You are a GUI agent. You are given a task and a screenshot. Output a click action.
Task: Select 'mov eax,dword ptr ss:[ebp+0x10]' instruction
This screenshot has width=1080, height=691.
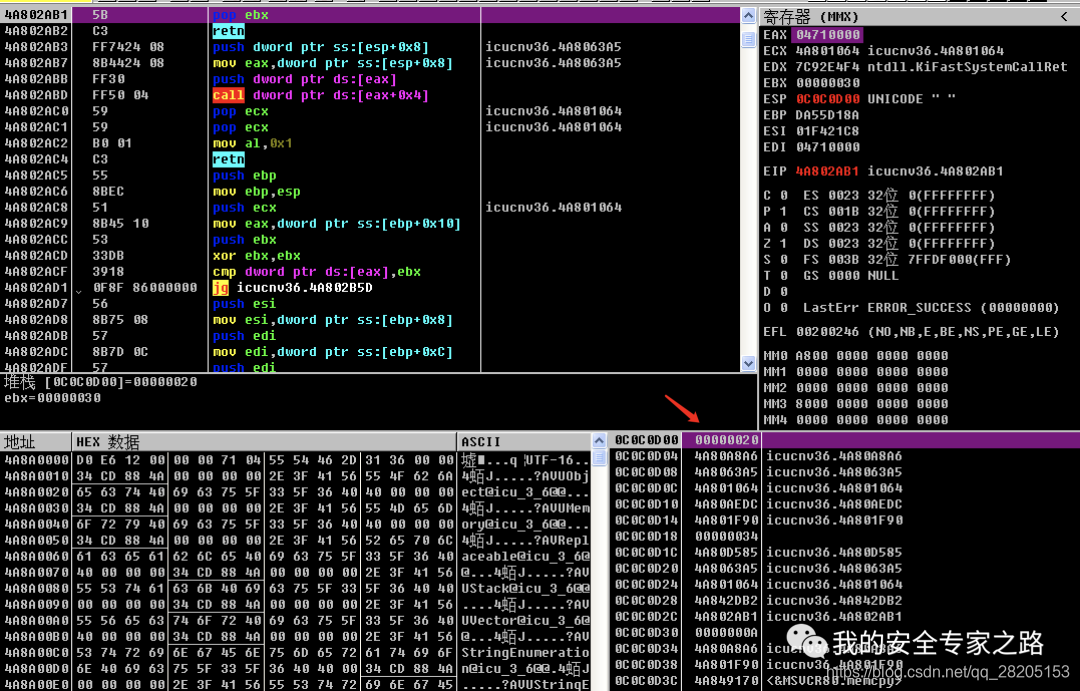[x=336, y=223]
